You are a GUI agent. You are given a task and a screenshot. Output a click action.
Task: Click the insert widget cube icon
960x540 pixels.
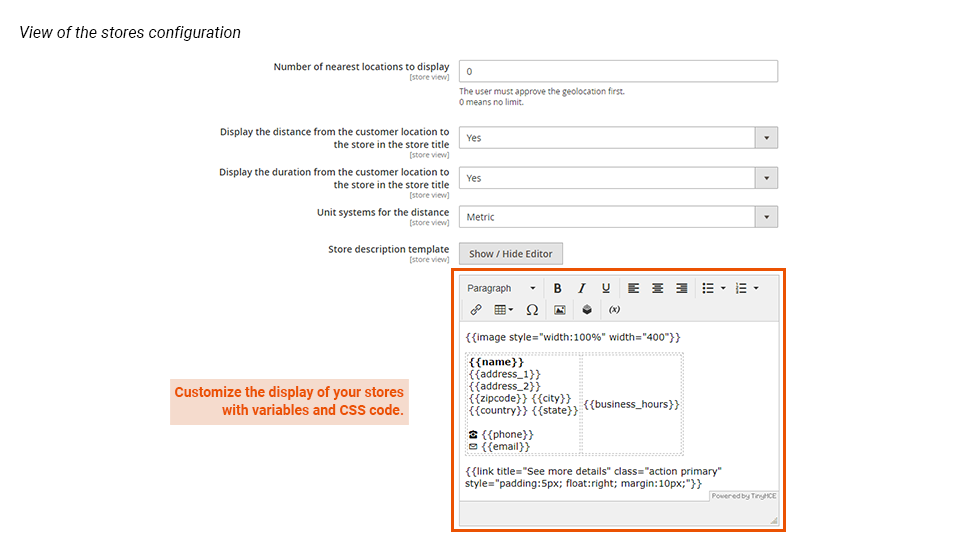[x=587, y=310]
